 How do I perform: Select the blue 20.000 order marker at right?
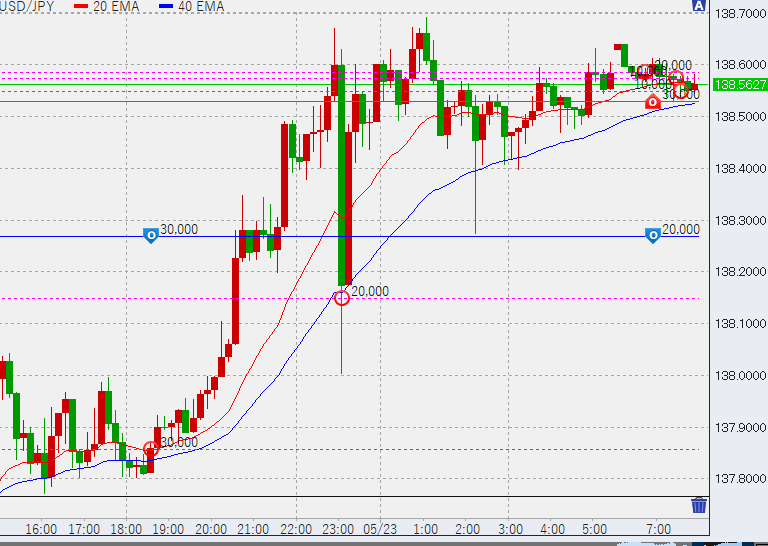click(653, 236)
